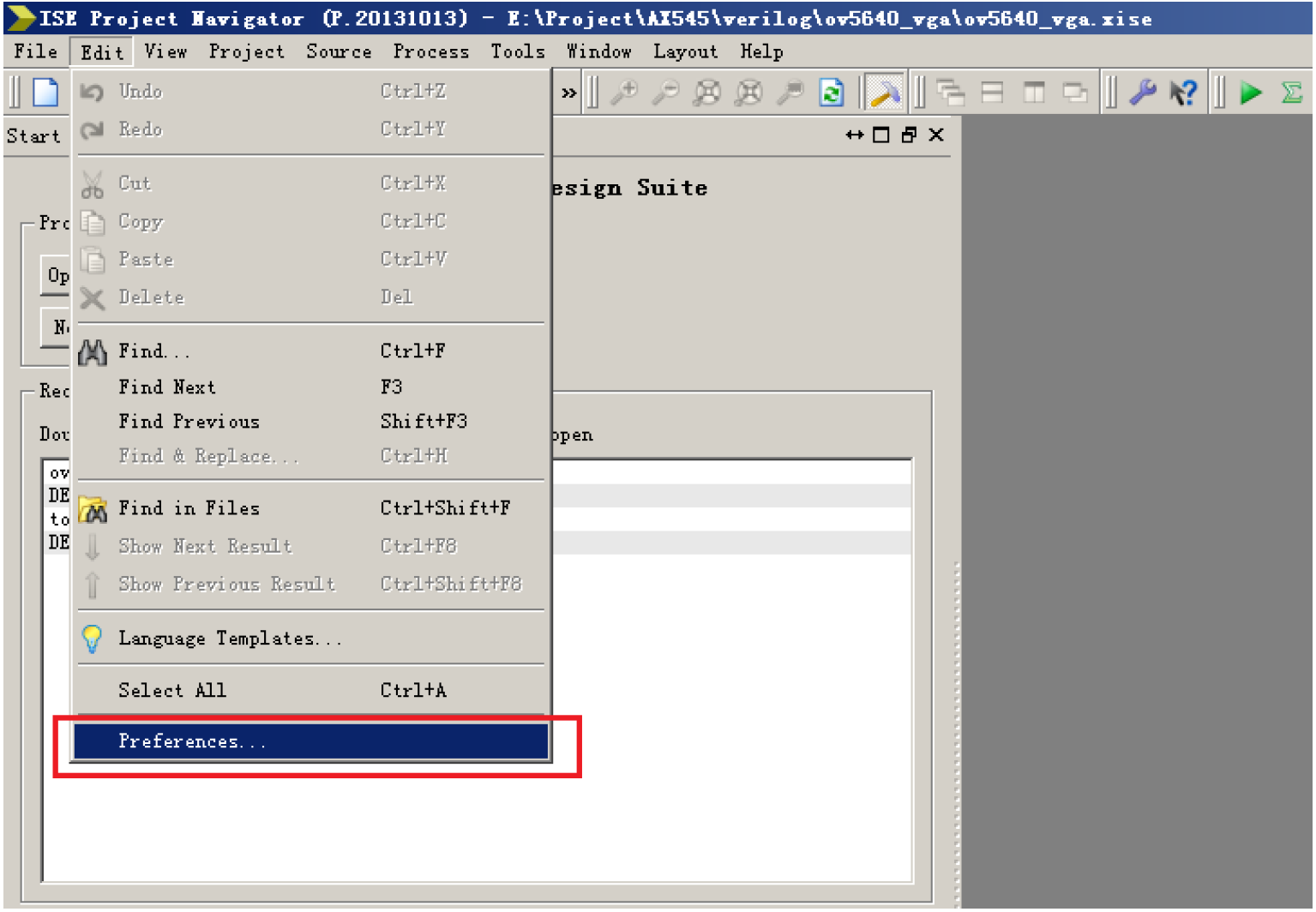This screenshot has width=1316, height=912.
Task: Click Find Next in the Edit menu
Action: pyautogui.click(x=167, y=387)
